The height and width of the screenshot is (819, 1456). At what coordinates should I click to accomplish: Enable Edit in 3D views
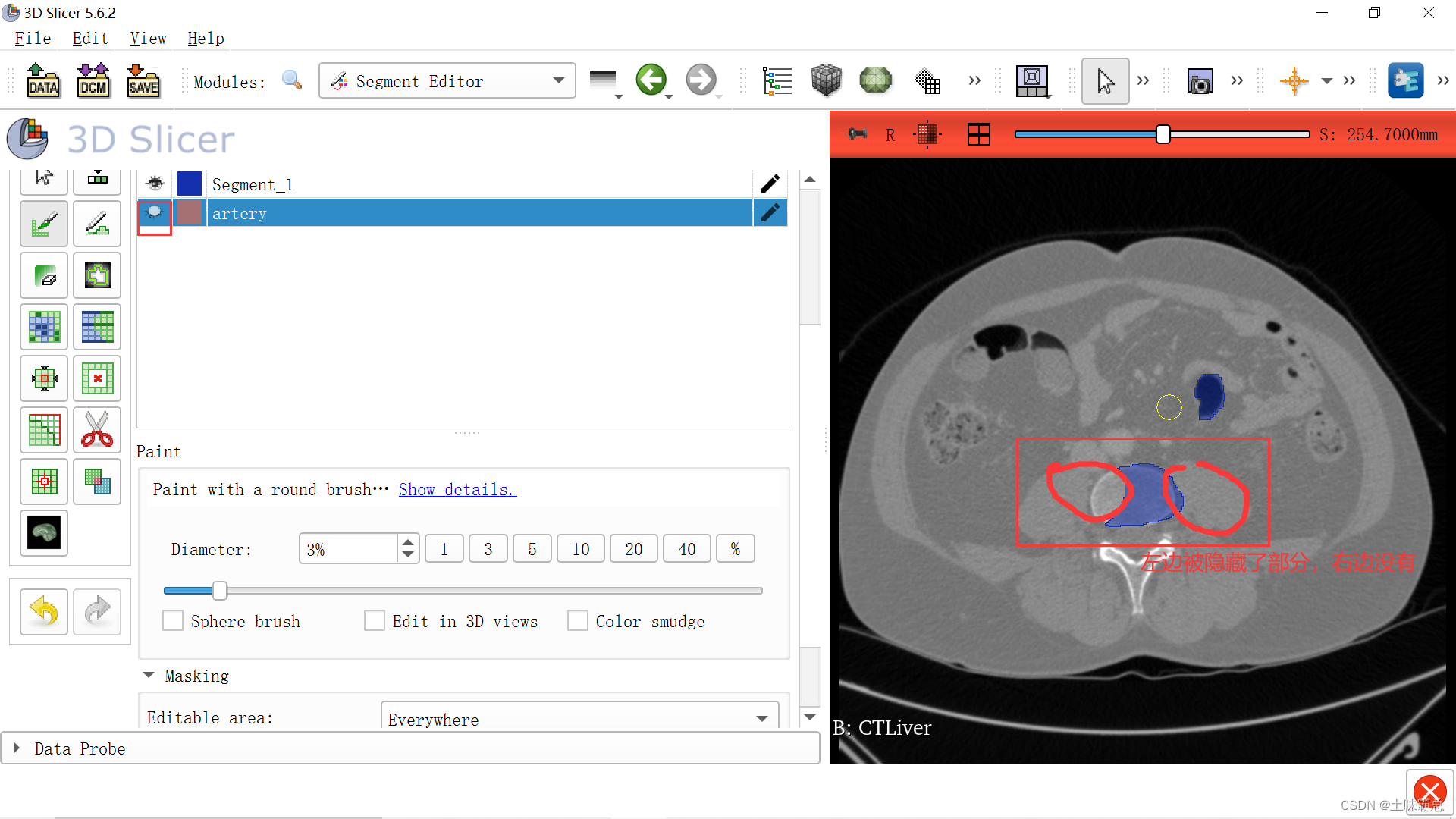point(375,620)
